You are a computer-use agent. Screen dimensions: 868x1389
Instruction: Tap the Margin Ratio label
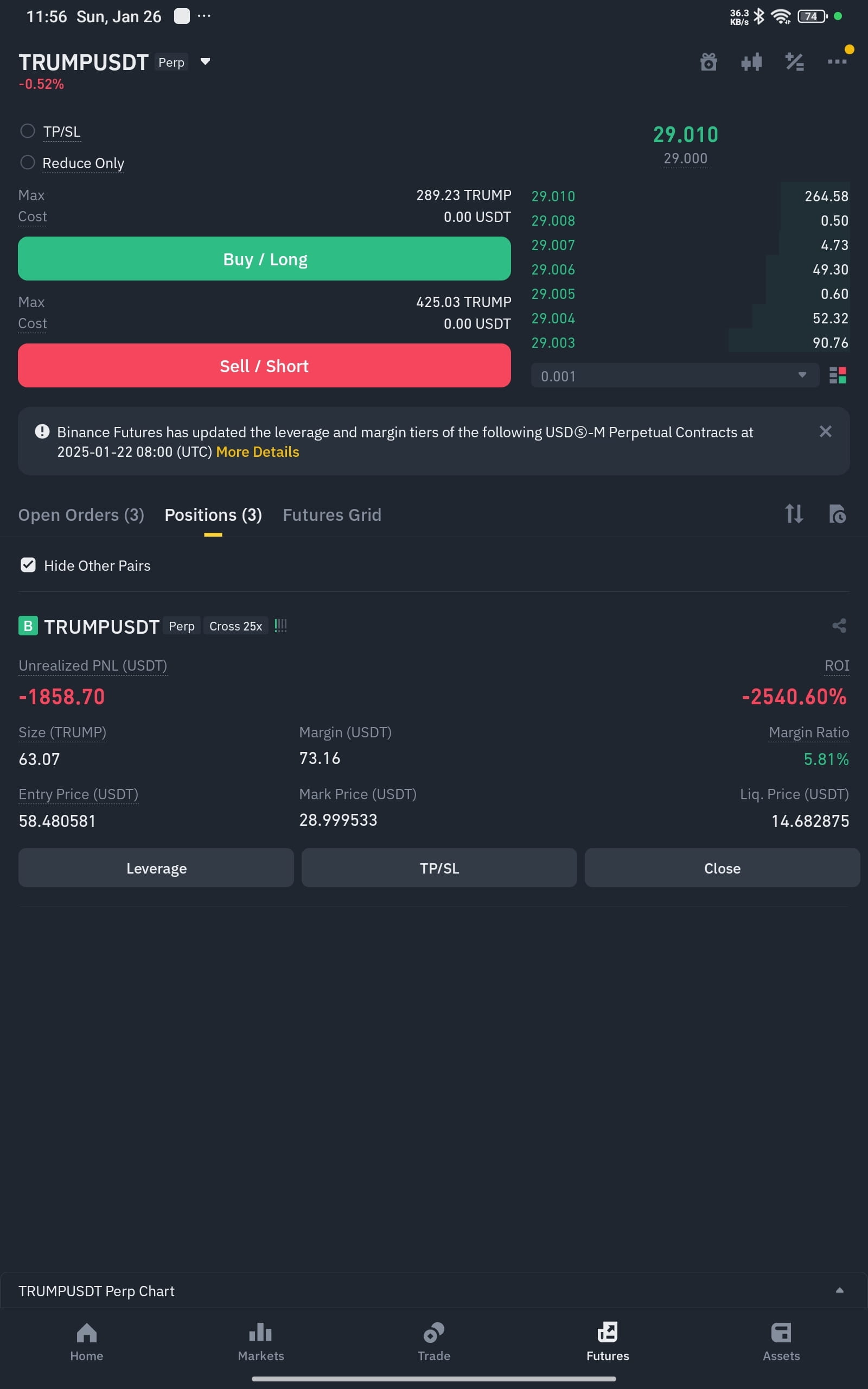808,732
